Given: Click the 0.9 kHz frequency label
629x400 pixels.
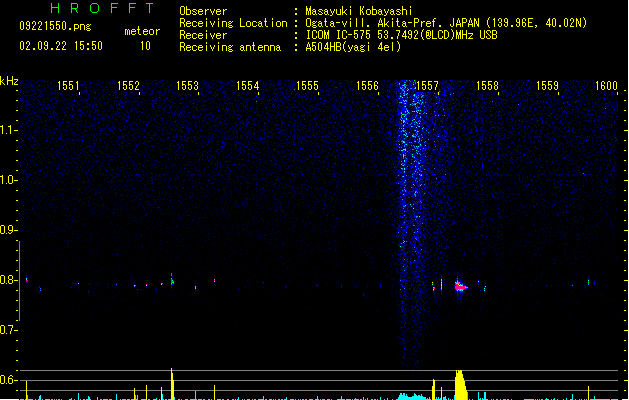Looking at the screenshot, I should (8, 230).
